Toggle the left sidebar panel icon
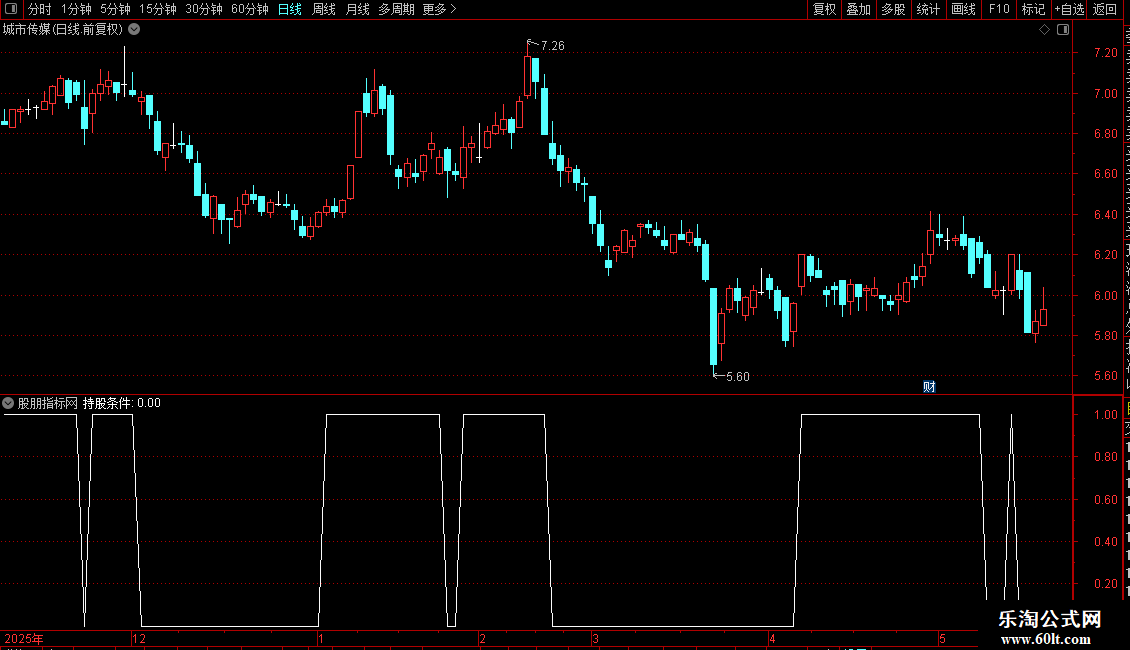 11,9
